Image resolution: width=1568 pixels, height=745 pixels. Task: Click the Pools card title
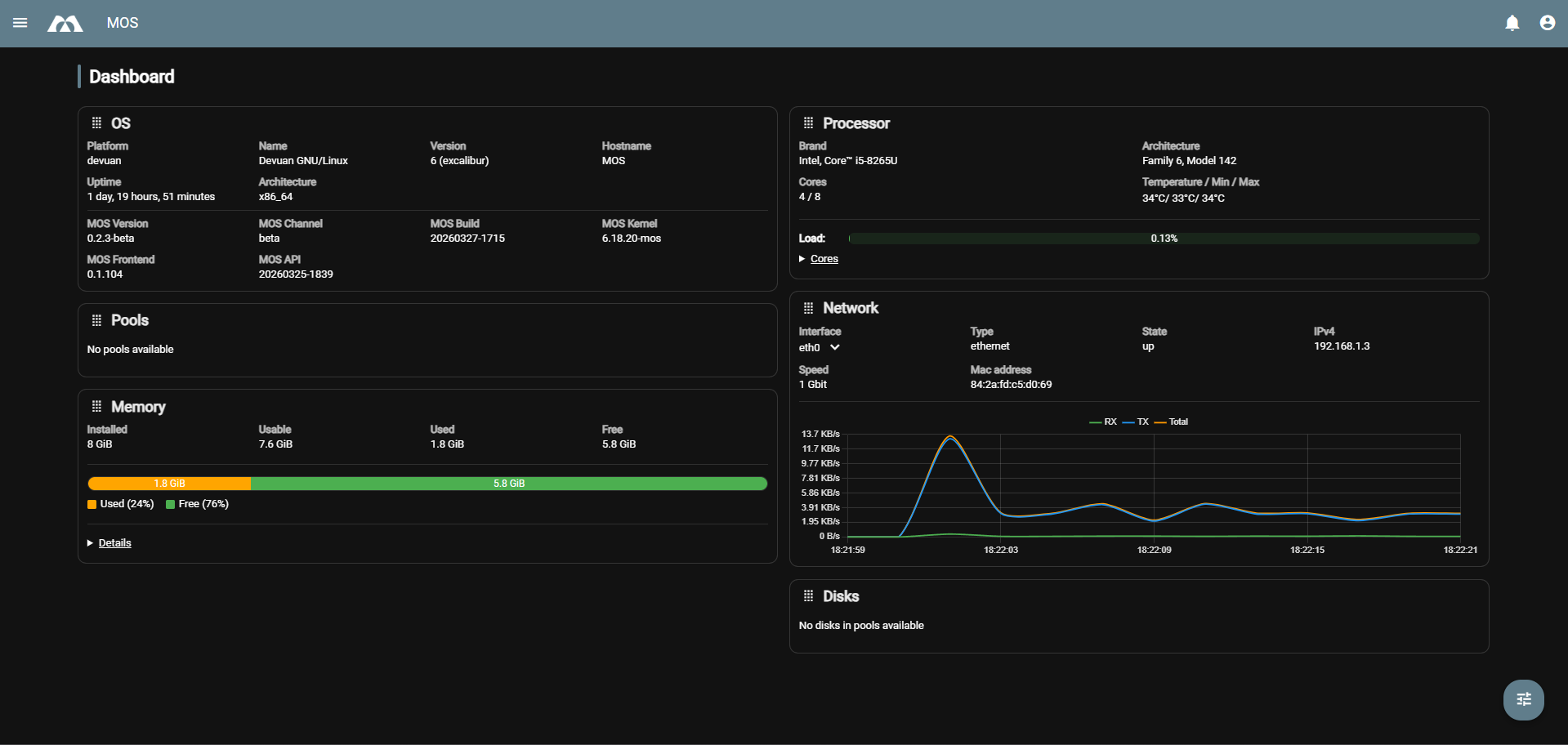click(x=130, y=320)
